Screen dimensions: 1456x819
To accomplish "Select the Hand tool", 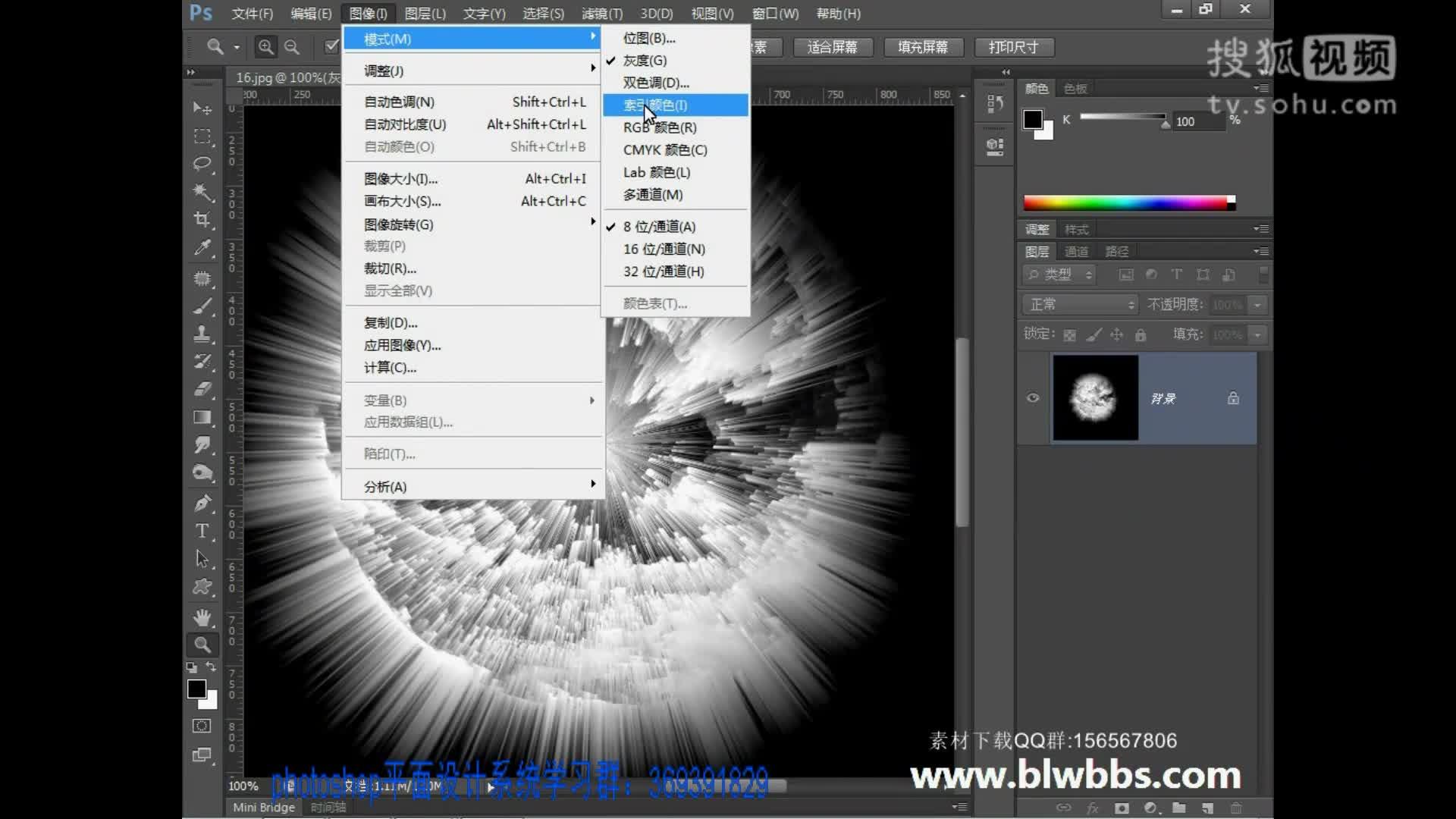I will pos(202,617).
